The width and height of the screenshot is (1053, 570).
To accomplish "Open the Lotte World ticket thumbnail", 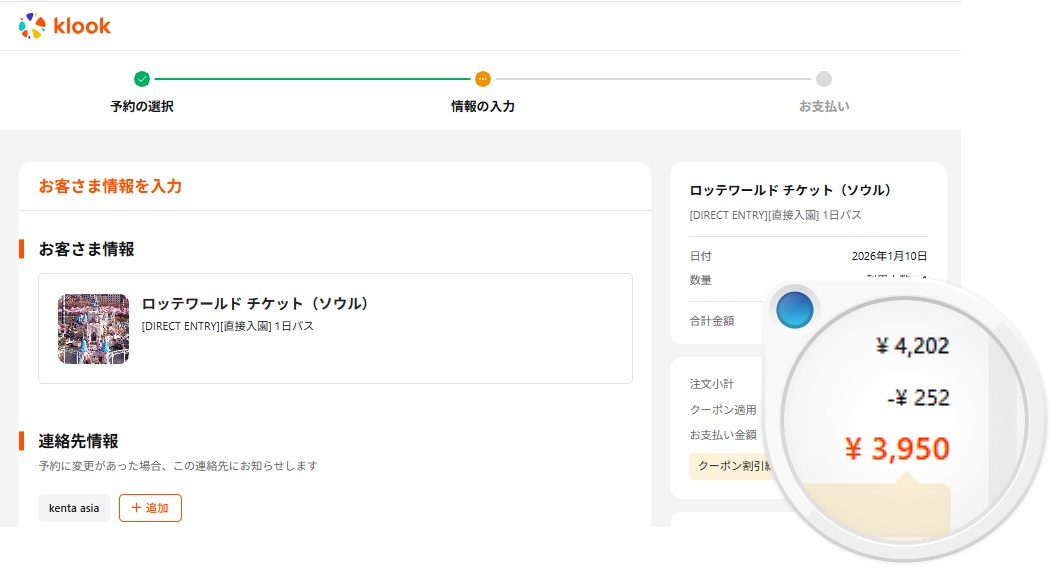I will click(x=94, y=328).
